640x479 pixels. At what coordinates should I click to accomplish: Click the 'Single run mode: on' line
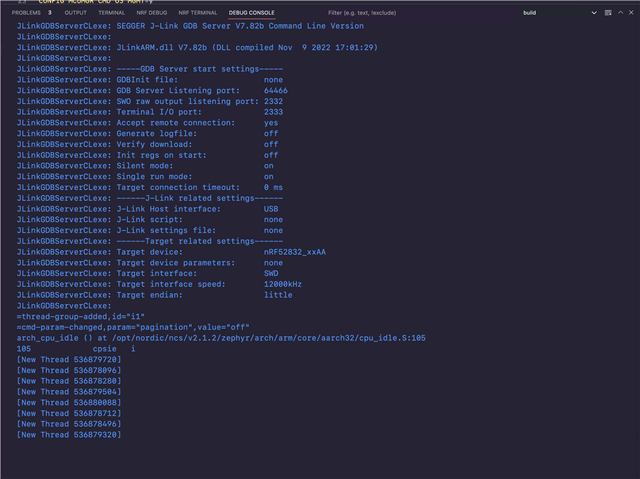(145, 176)
